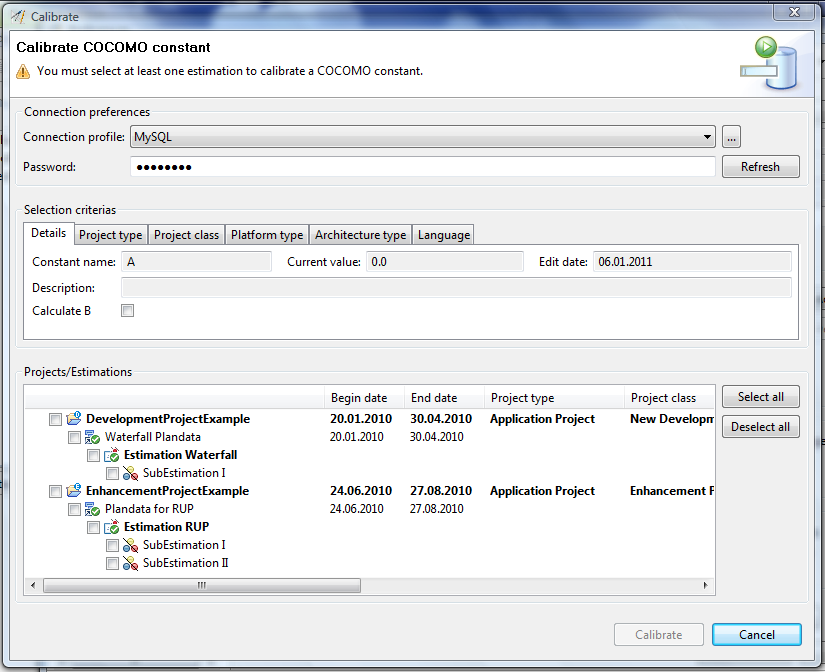Check the EnhancementProjectExample checkbox
The height and width of the screenshot is (672, 825).
pos(55,492)
